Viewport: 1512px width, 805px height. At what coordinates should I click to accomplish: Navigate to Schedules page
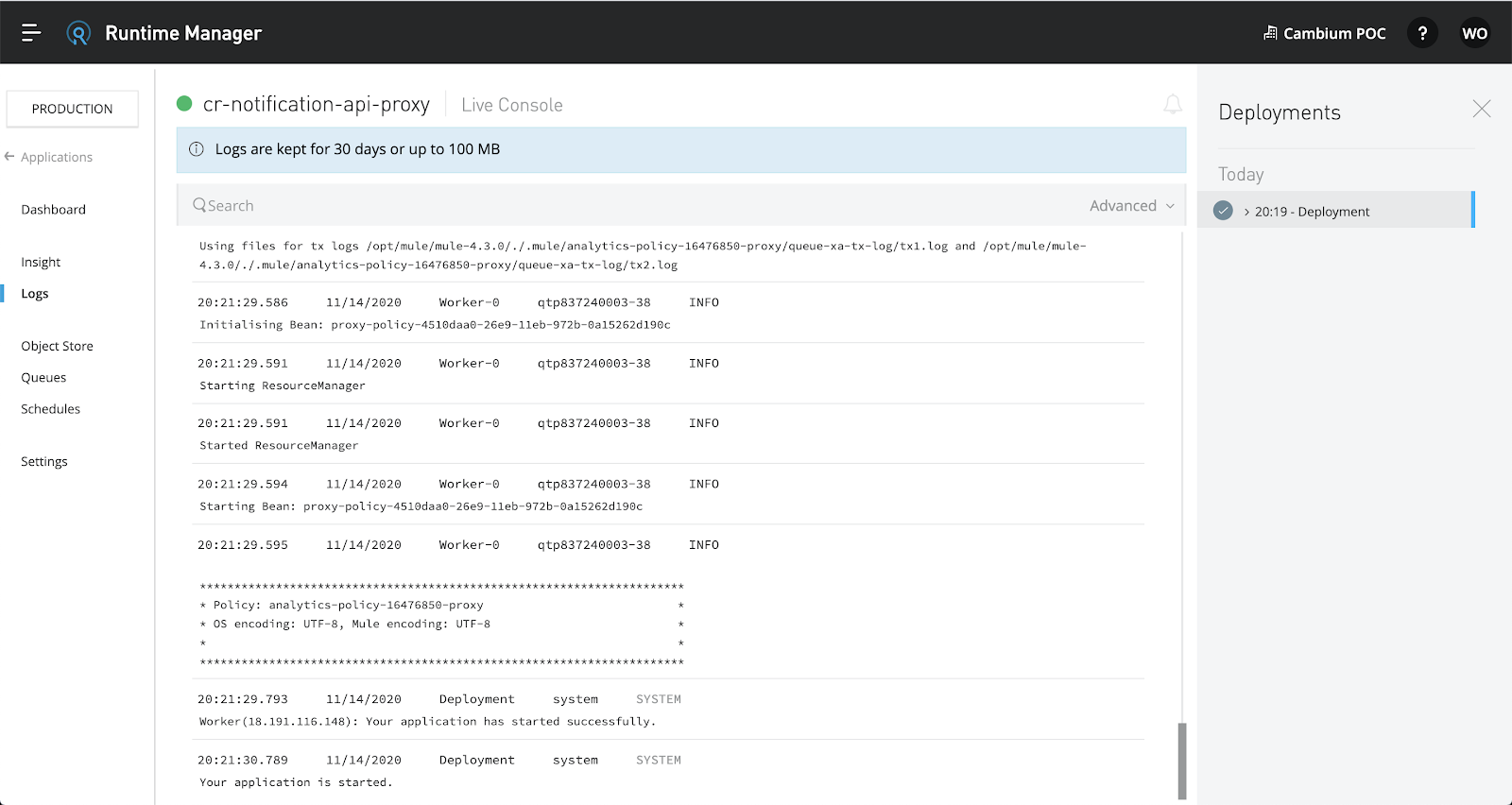[x=51, y=409]
